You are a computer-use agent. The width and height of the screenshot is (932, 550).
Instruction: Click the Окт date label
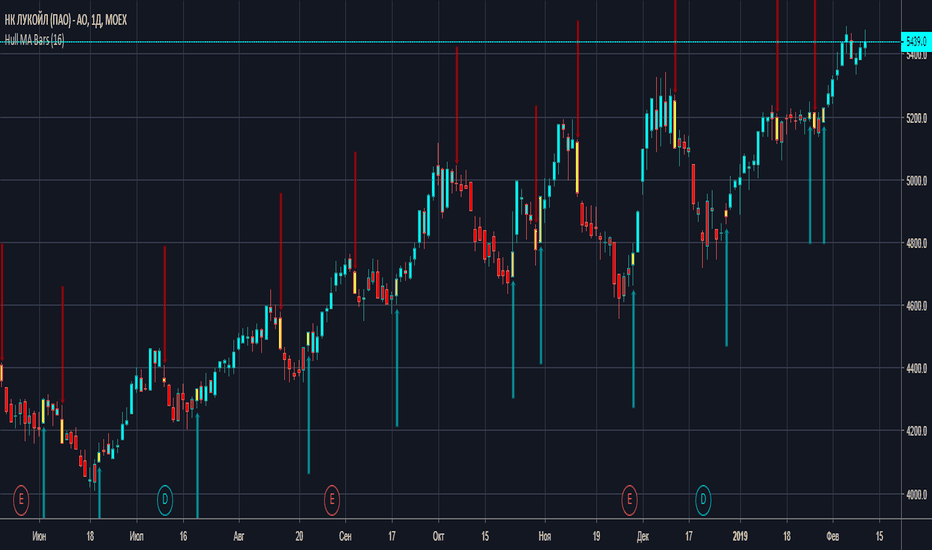click(438, 536)
